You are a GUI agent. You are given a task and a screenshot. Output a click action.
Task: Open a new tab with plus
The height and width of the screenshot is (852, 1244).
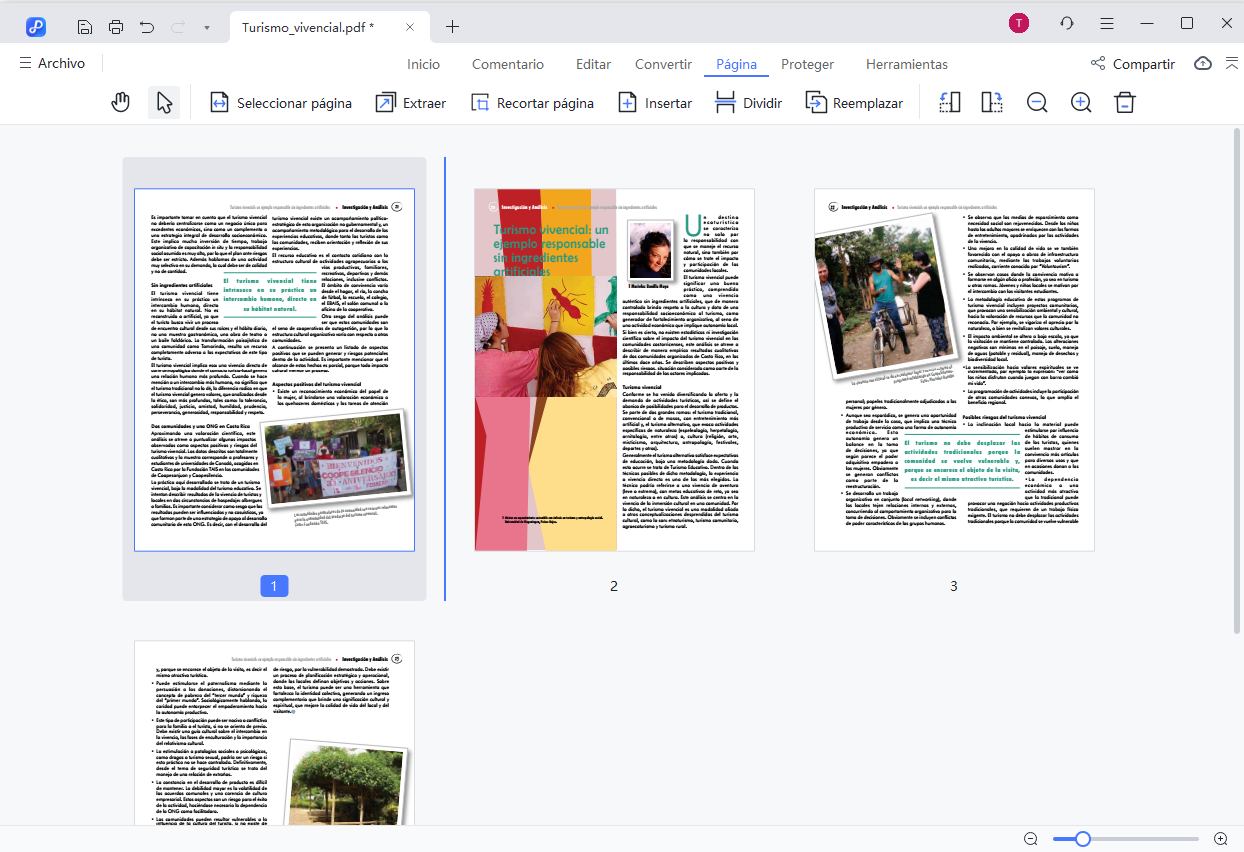(452, 27)
